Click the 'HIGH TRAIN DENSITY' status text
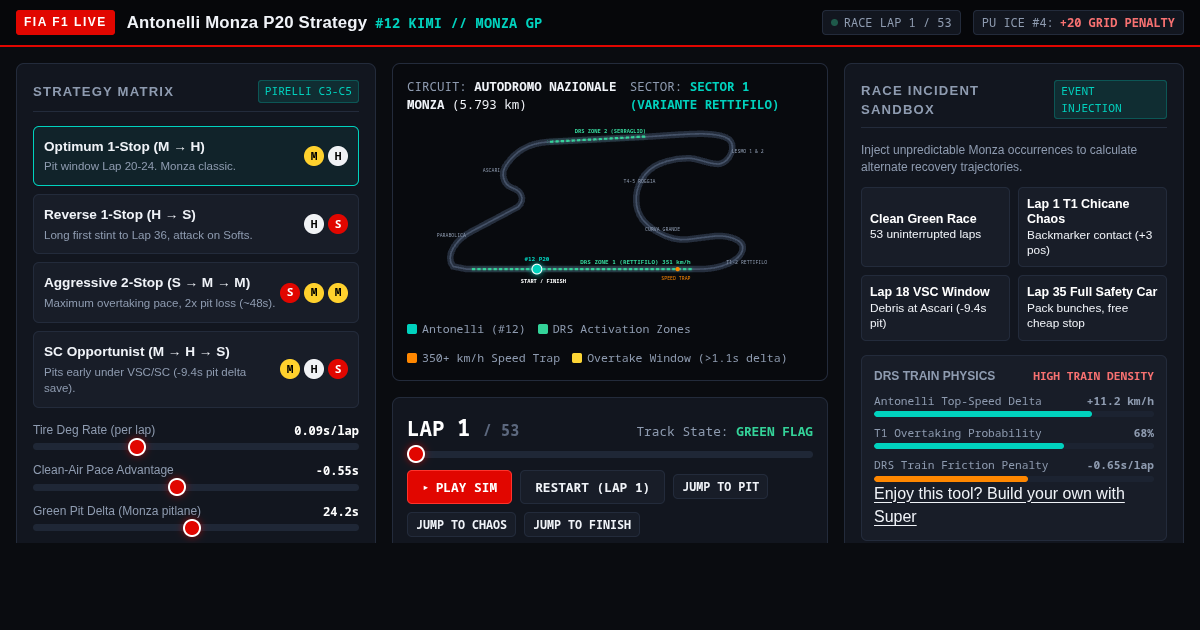The height and width of the screenshot is (630, 1200). (x=1093, y=376)
